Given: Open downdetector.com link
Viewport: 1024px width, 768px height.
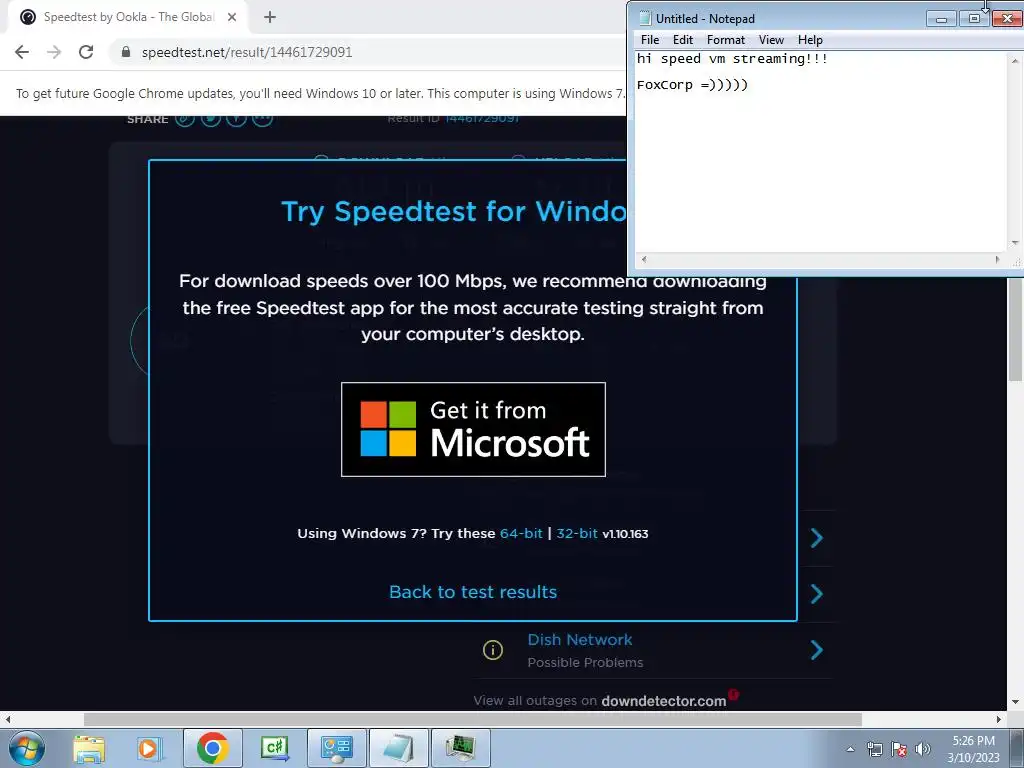Looking at the screenshot, I should click(664, 701).
